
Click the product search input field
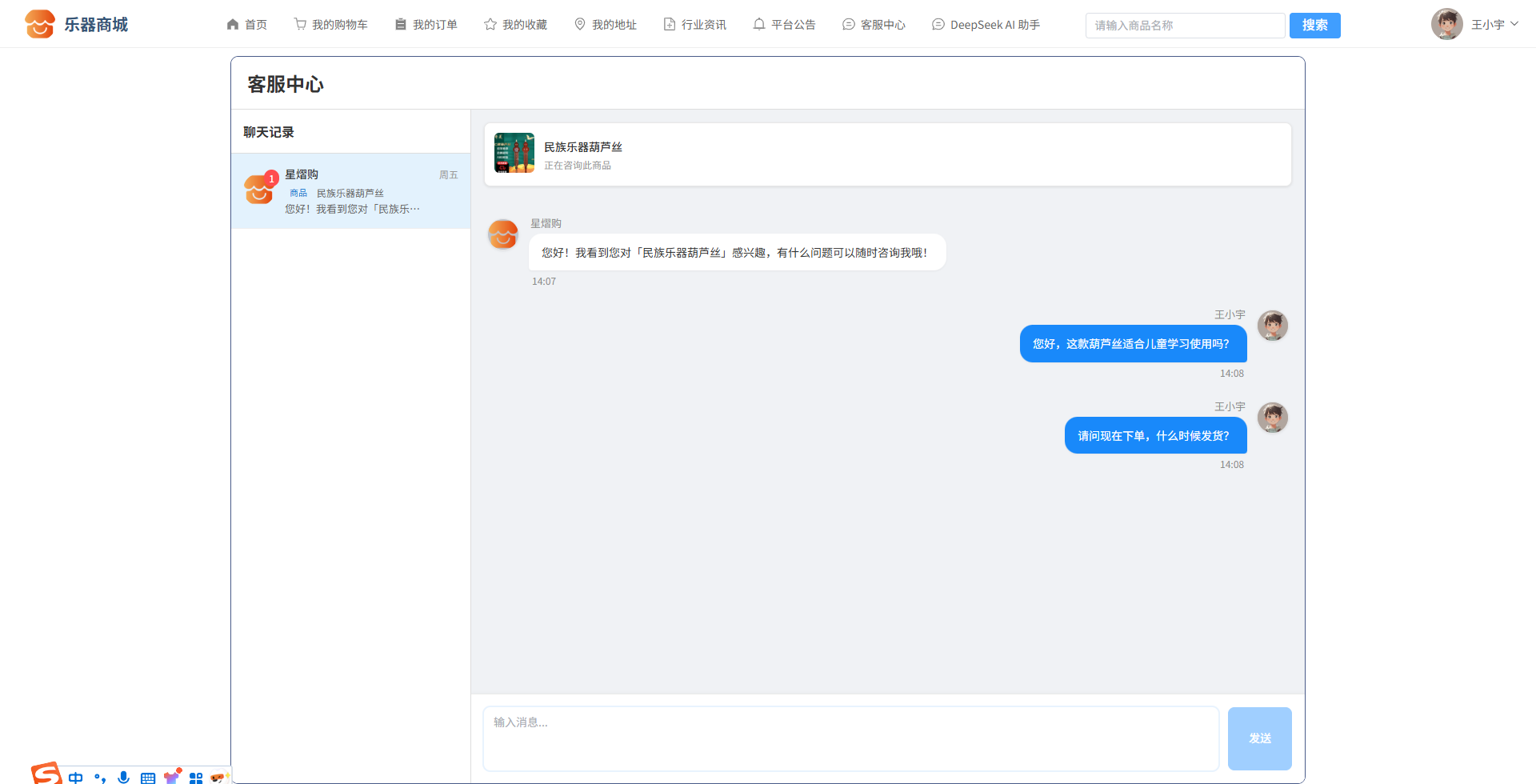1185,26
